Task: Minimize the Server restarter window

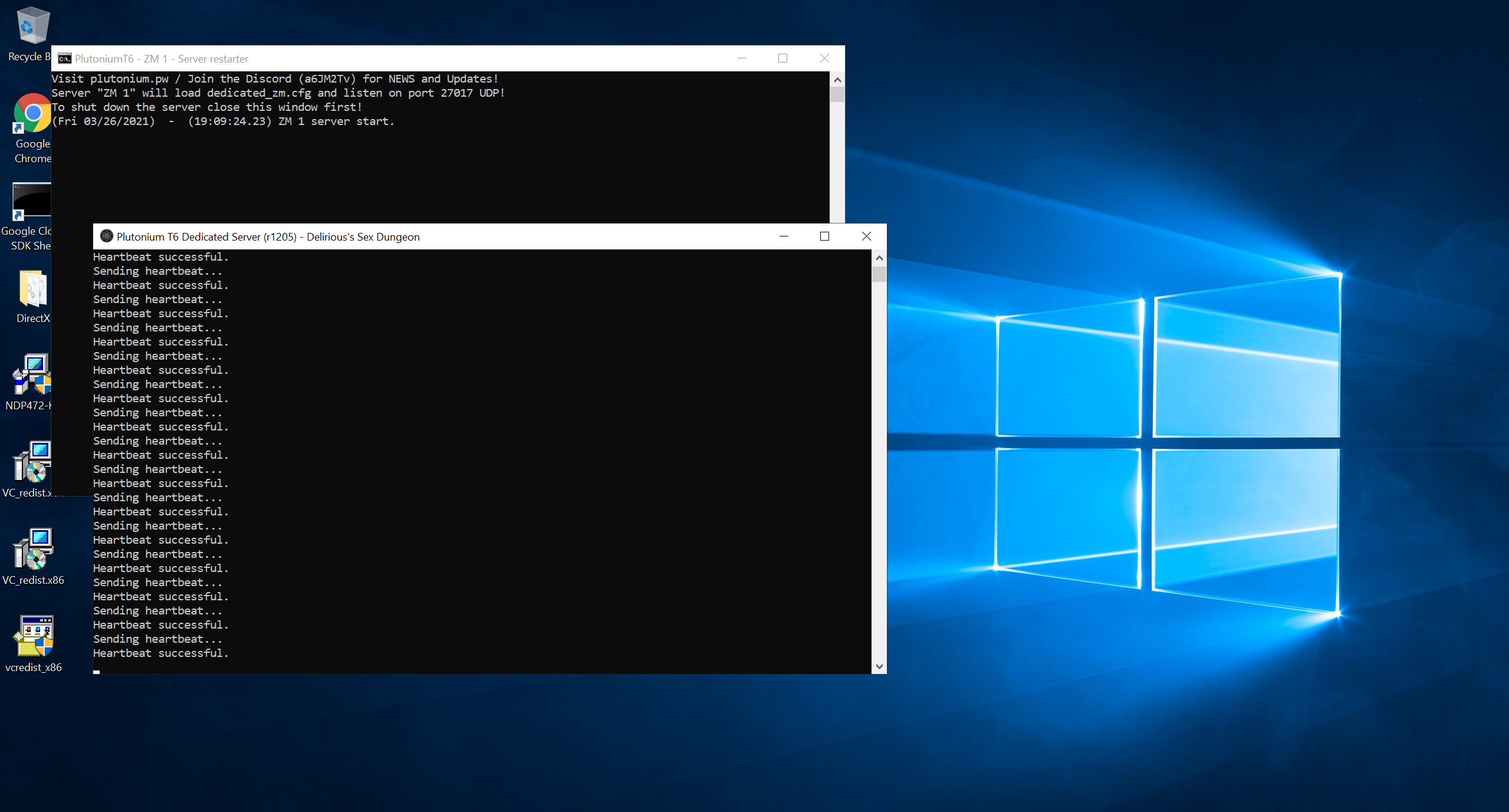Action: (x=742, y=58)
